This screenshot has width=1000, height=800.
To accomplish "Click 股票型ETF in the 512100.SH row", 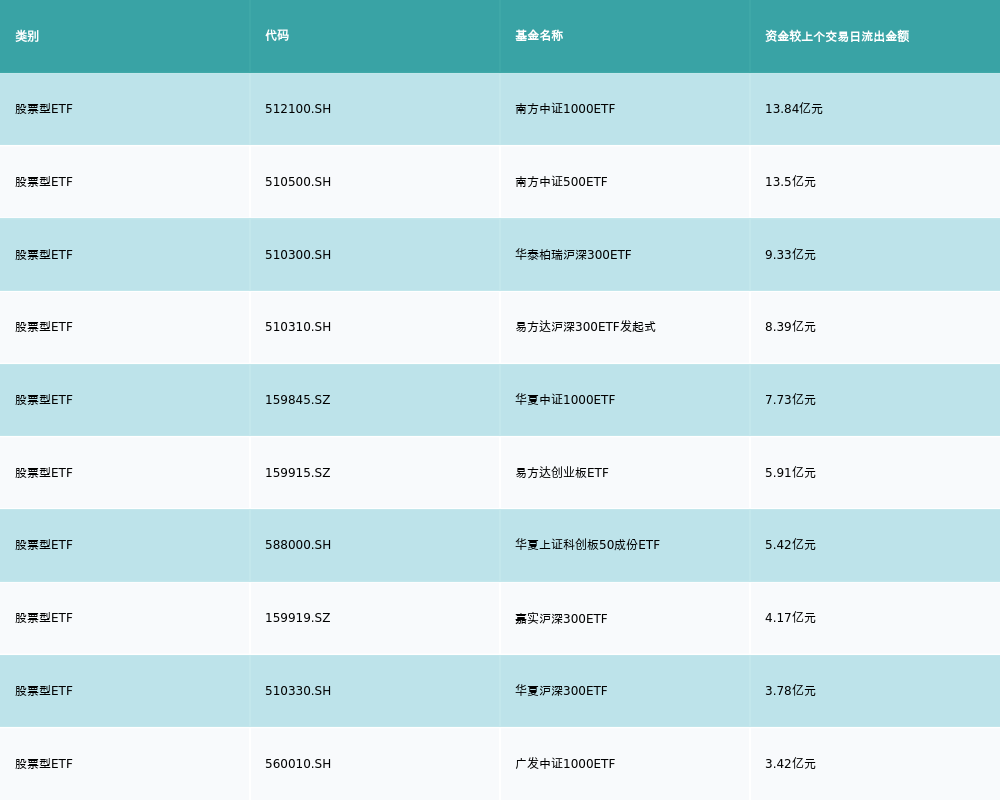I will point(44,109).
